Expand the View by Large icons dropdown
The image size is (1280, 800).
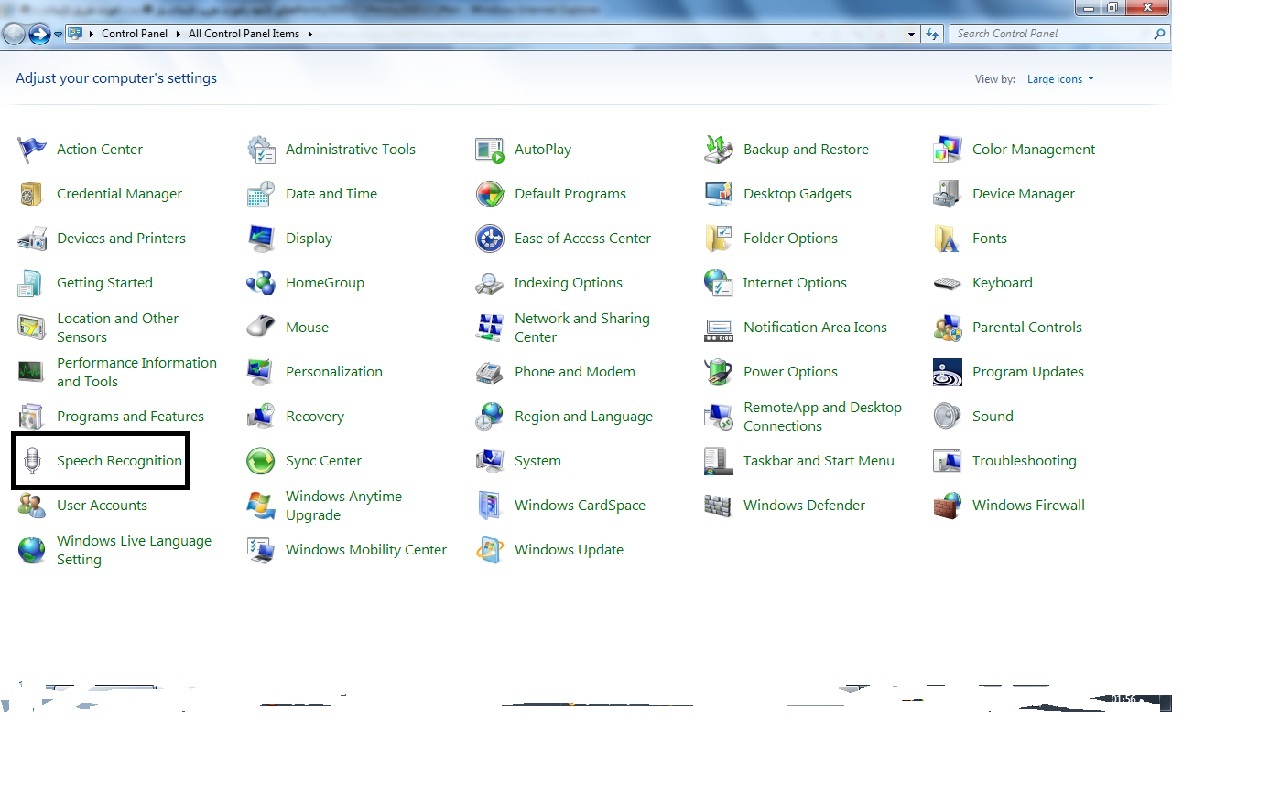1059,79
